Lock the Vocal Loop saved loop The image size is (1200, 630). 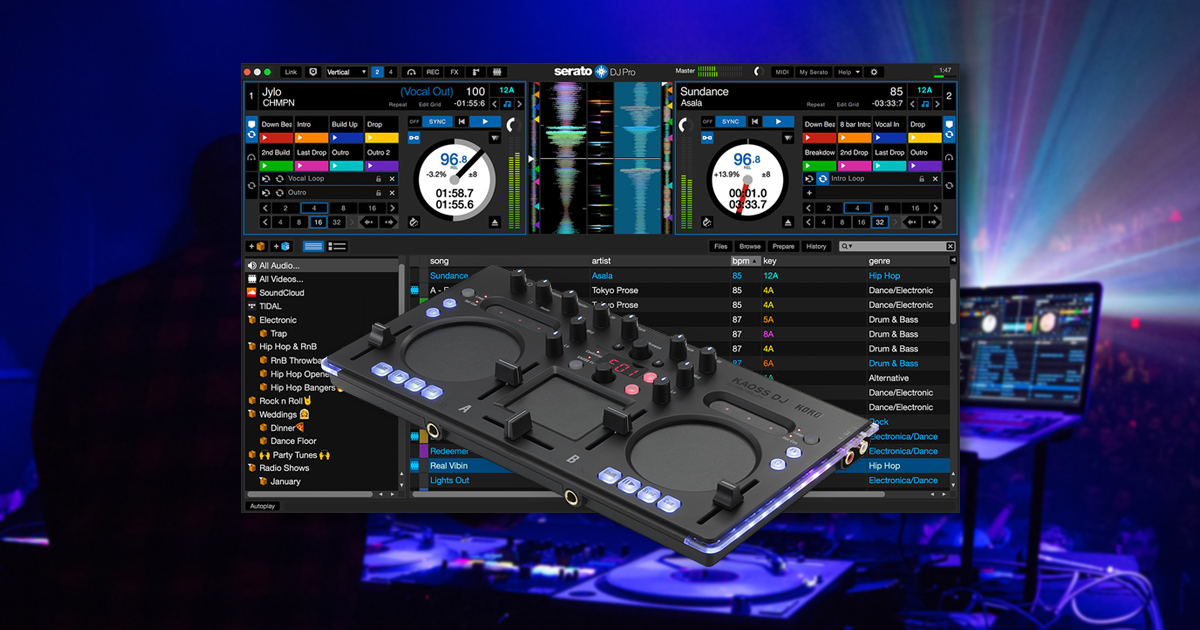tap(378, 179)
